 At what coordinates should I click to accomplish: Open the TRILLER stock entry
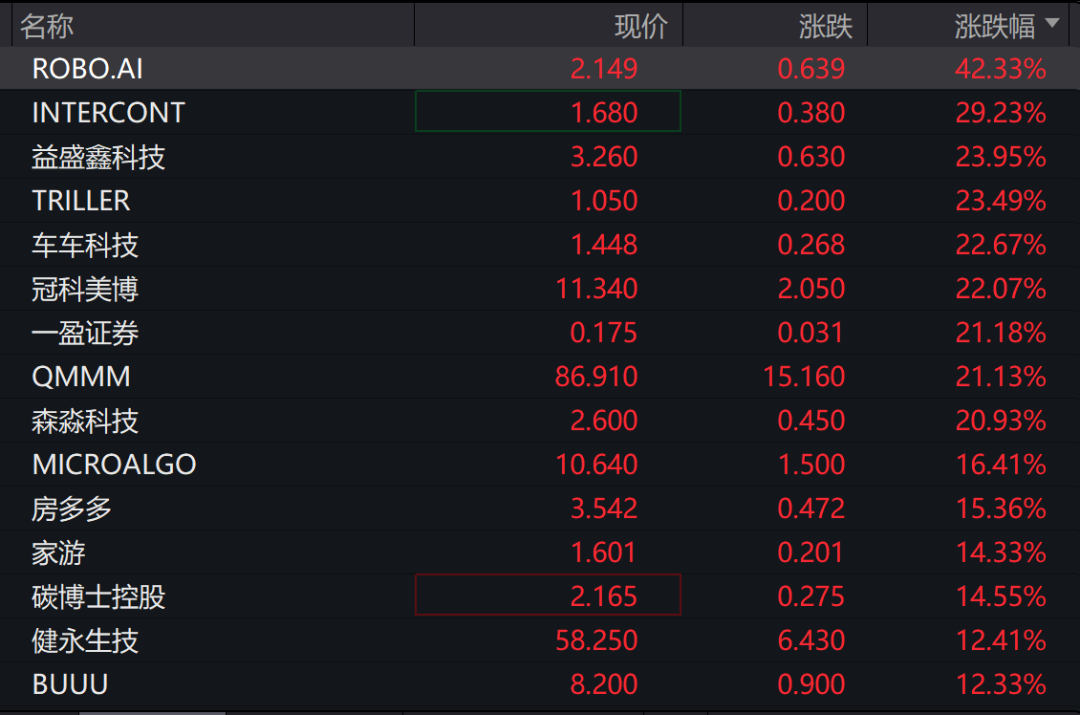(x=81, y=201)
